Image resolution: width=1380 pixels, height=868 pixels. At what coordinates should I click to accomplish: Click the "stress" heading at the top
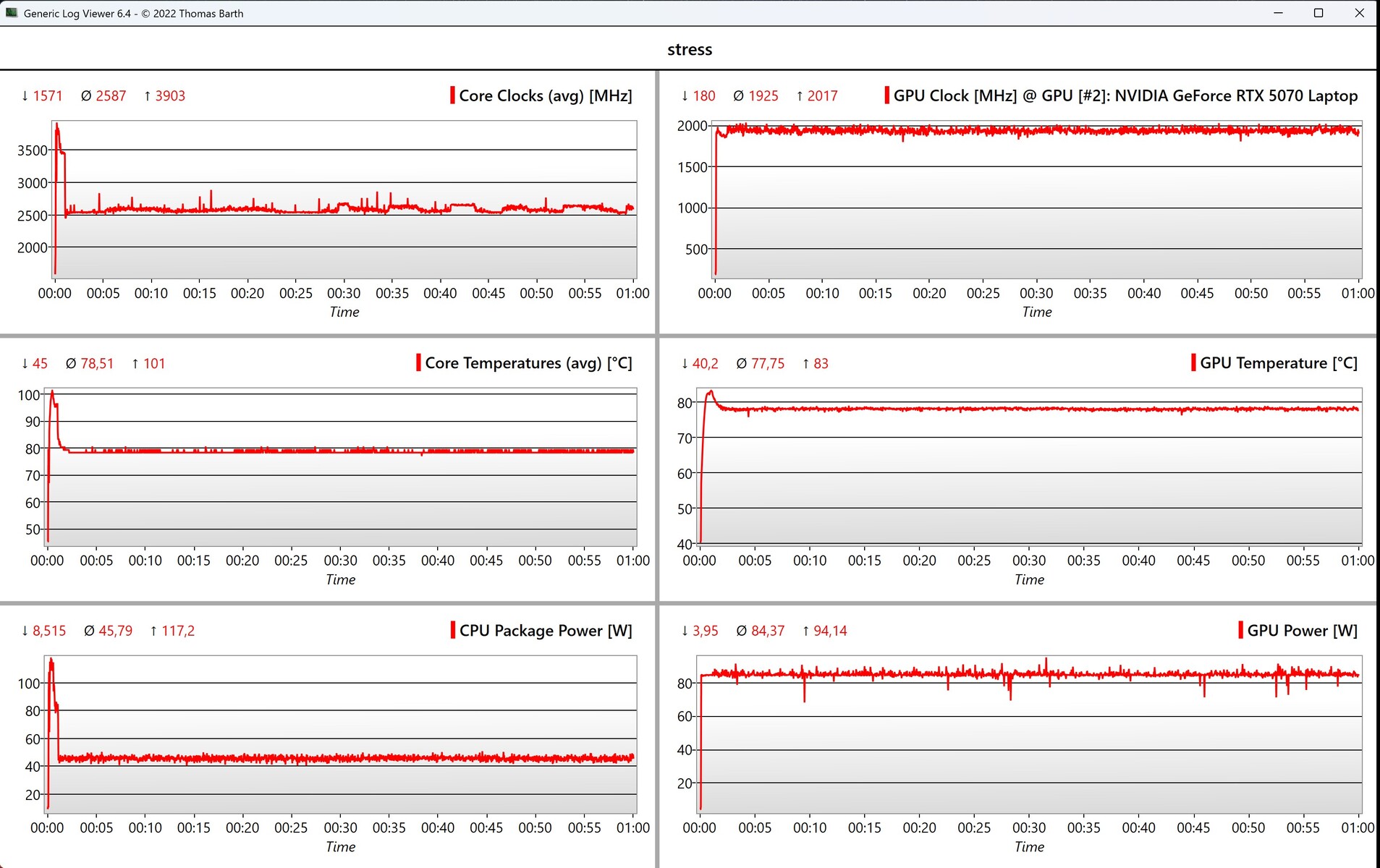[690, 49]
